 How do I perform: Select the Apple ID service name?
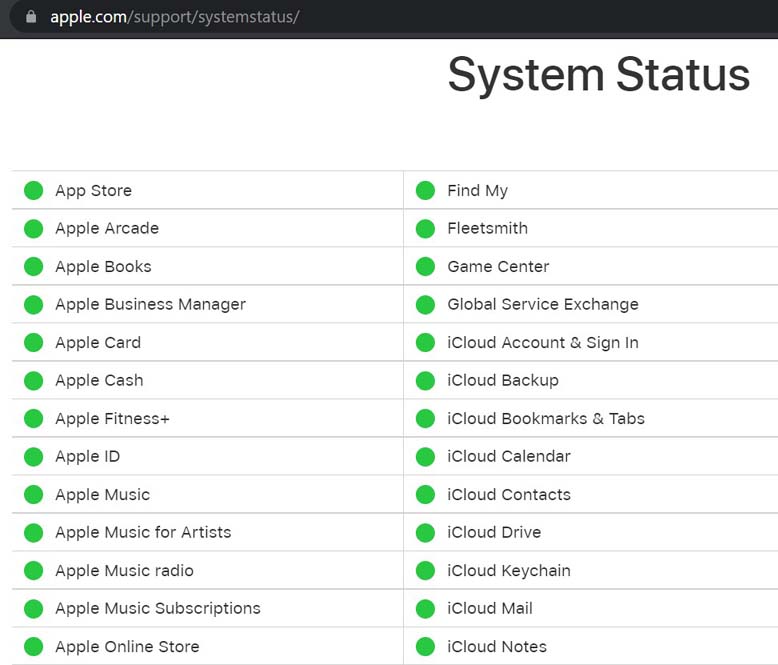tap(88, 456)
